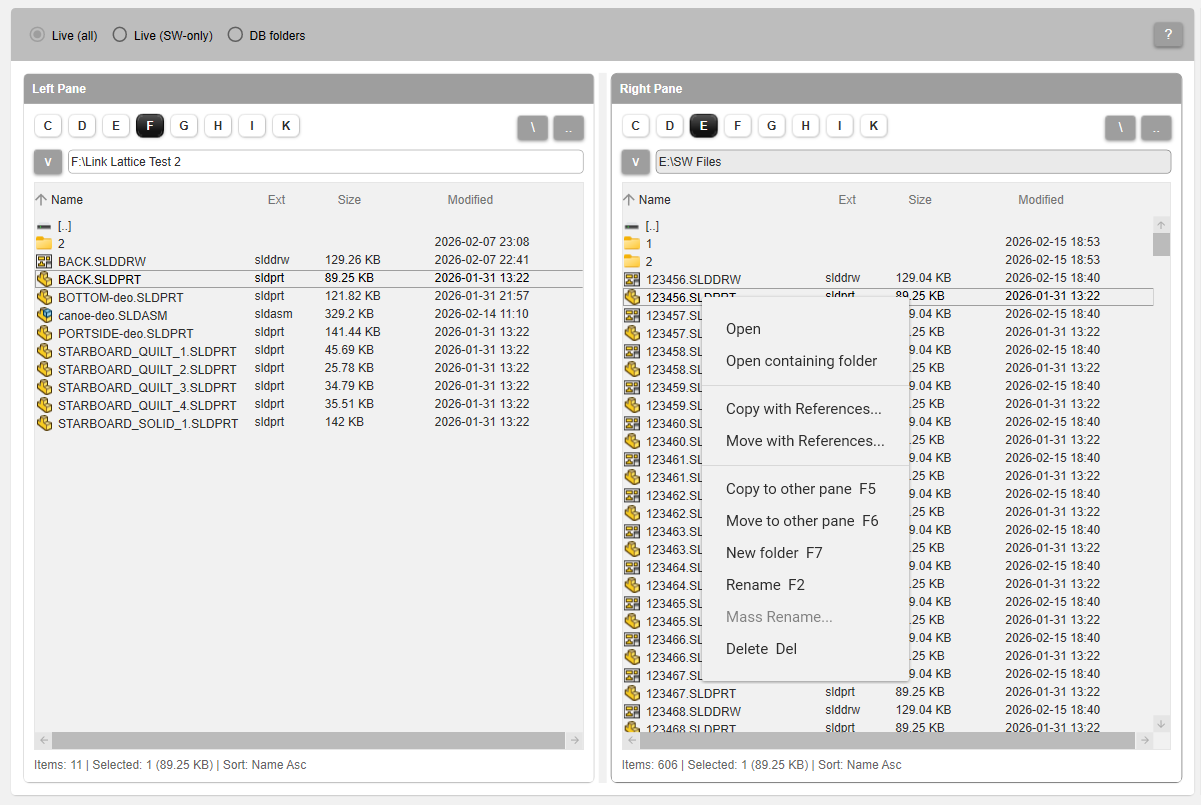Switch right pane to drive I
This screenshot has height=805, width=1201.
(840, 126)
